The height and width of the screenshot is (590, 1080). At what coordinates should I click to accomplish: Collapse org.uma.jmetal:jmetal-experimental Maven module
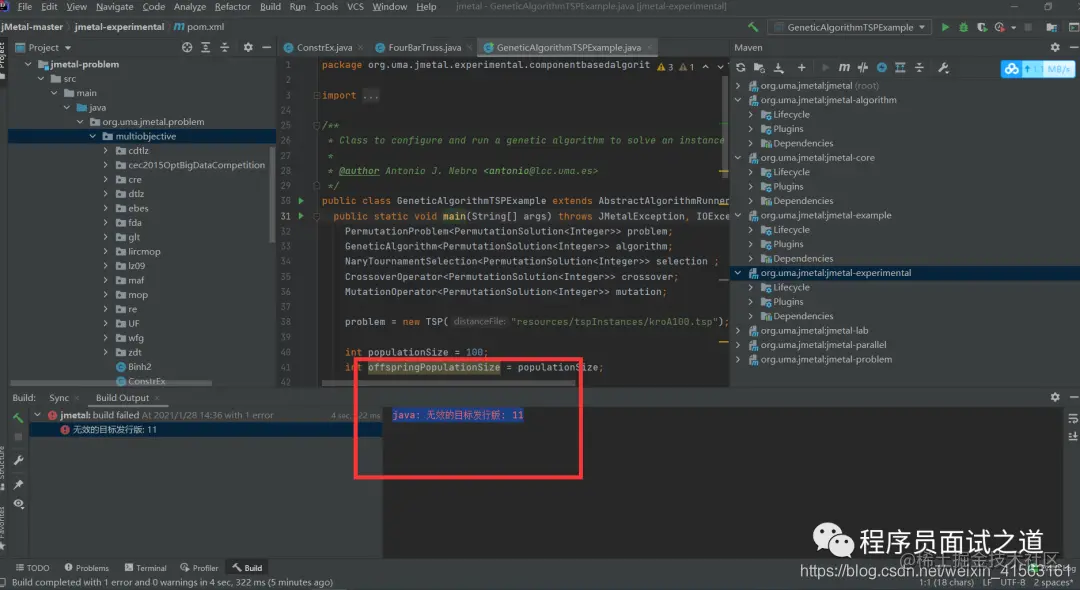coord(738,273)
